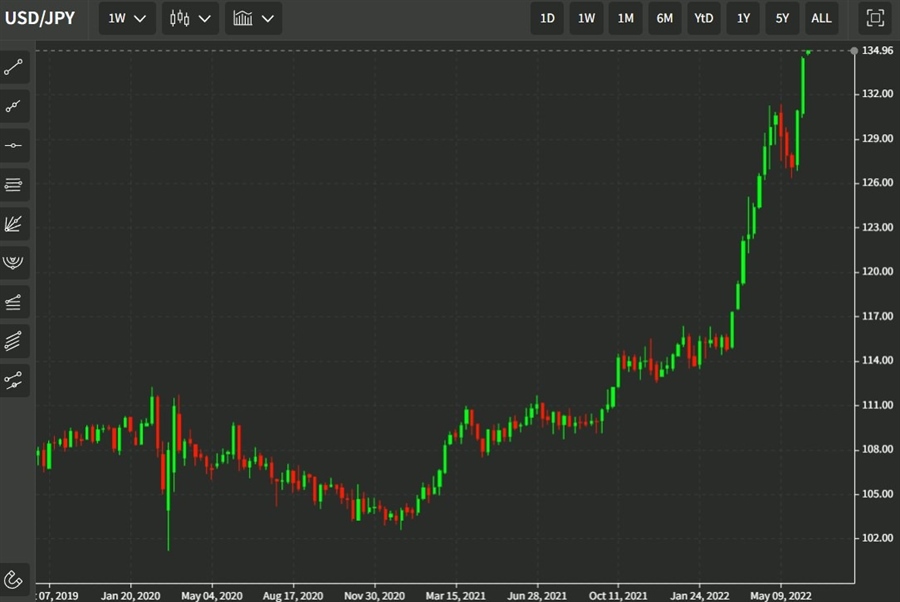
Task: Open the indicators dropdown
Action: point(253,18)
